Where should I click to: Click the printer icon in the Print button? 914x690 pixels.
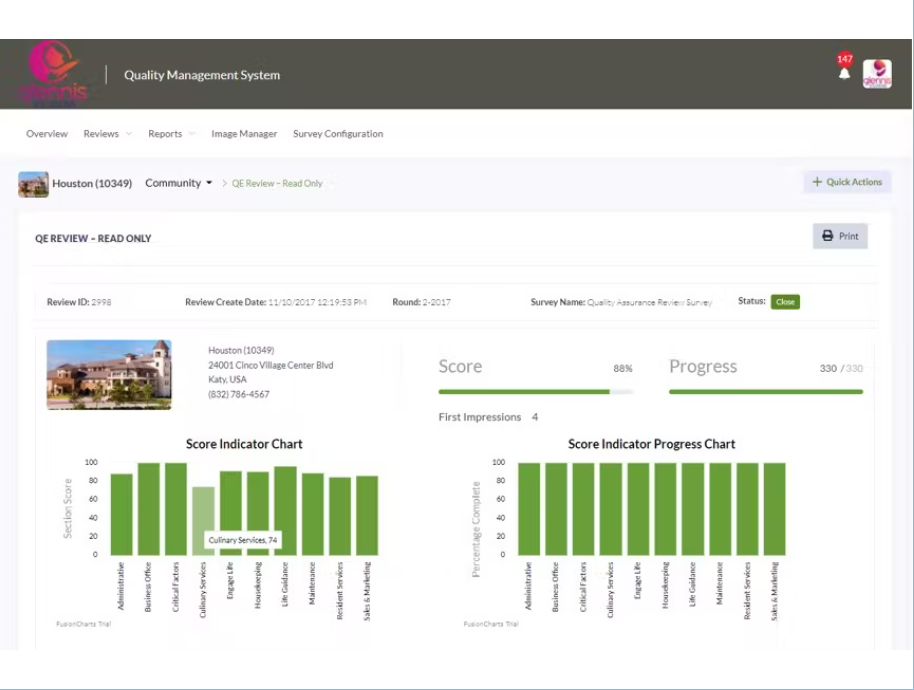point(827,236)
